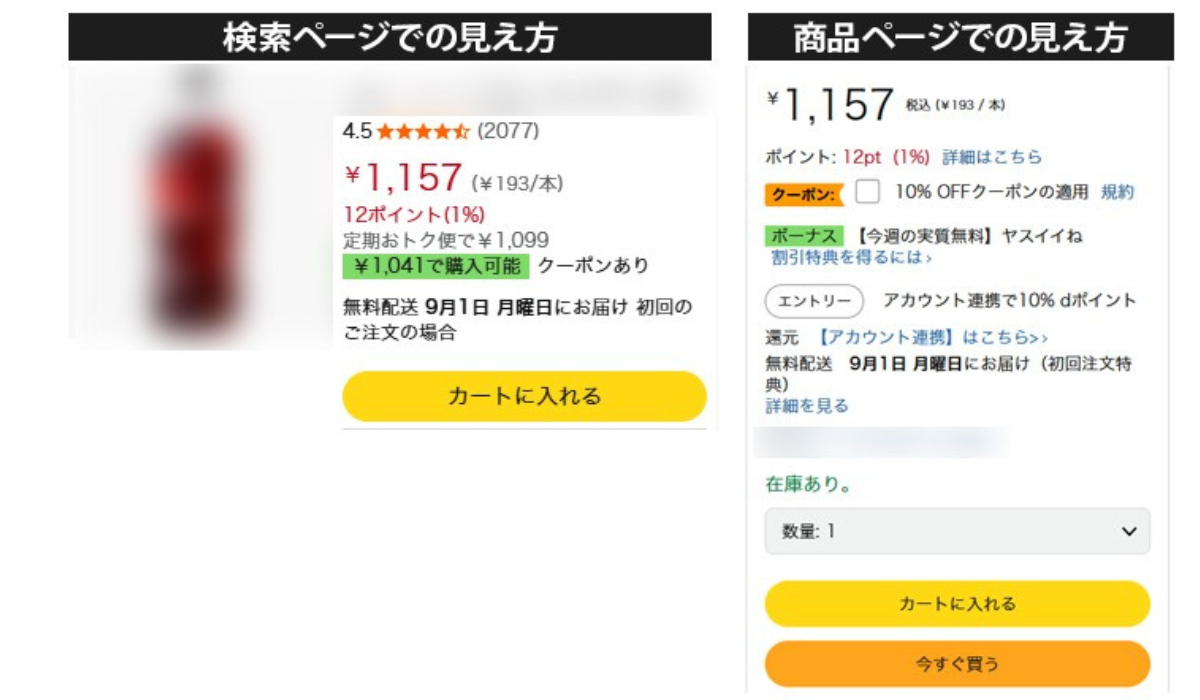This screenshot has height=700, width=1200.
Task: Click 詳細を見る under delivery info
Action: tap(807, 406)
